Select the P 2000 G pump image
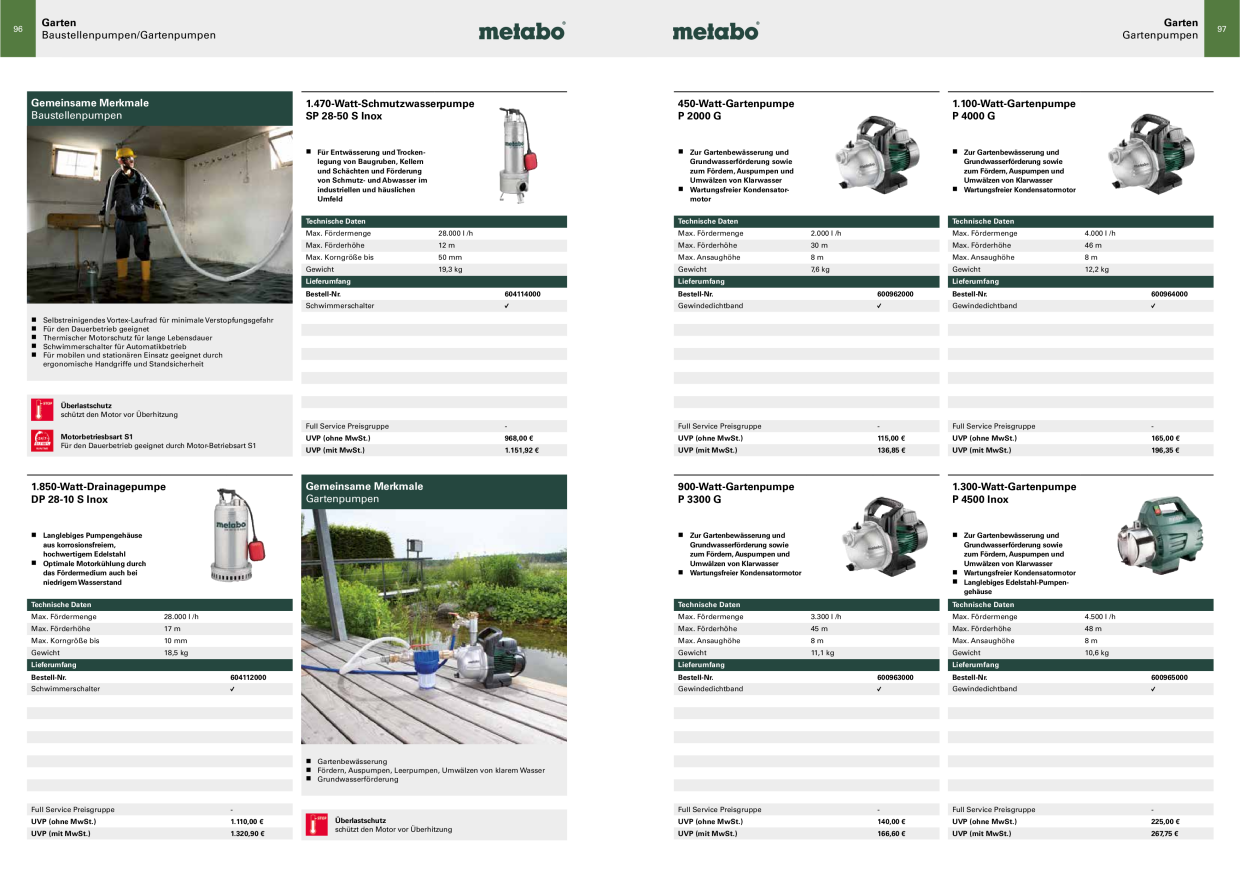The image size is (1240, 876). click(x=879, y=152)
